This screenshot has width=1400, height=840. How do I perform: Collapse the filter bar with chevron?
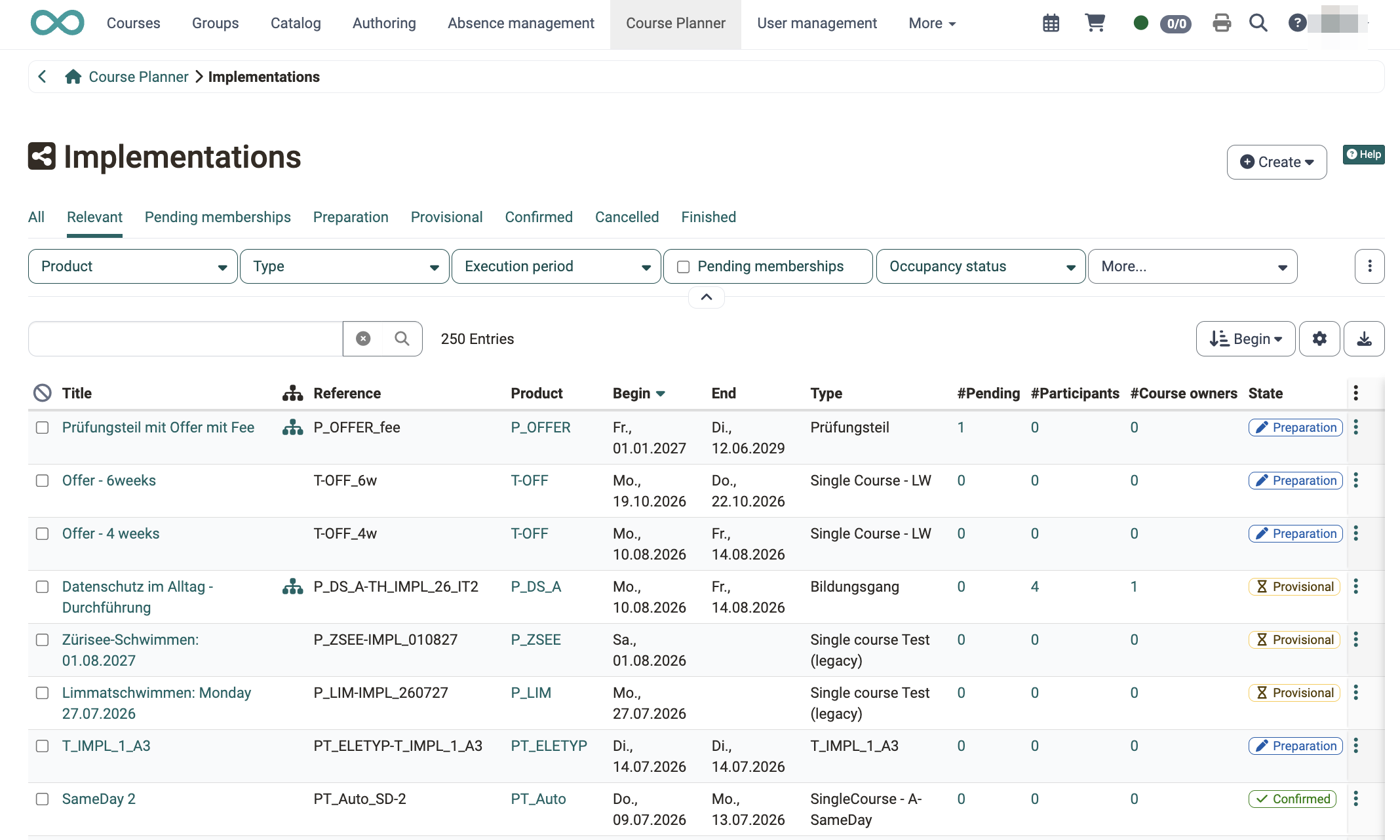tap(706, 297)
